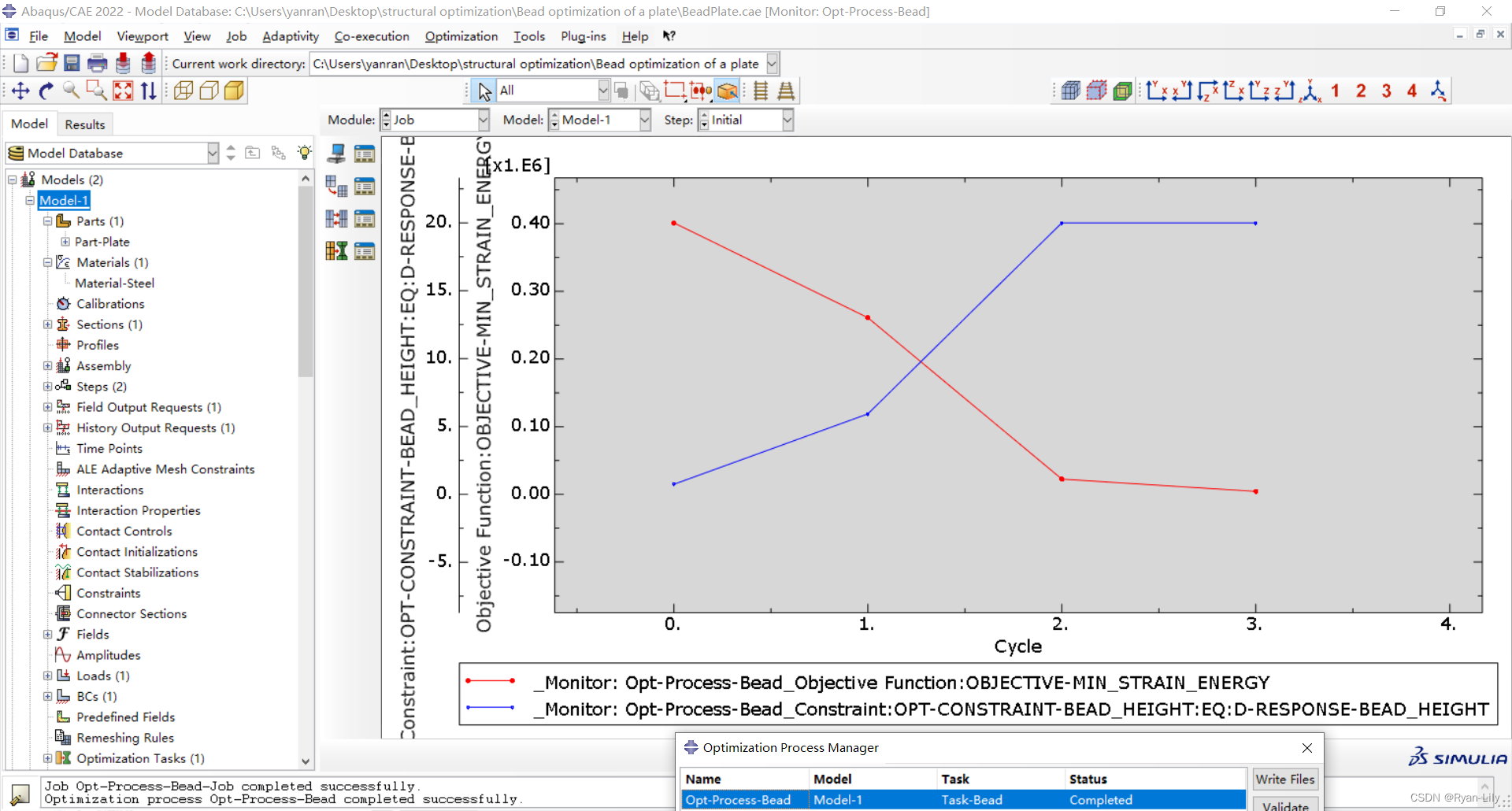Save the current custom view

point(1438,91)
